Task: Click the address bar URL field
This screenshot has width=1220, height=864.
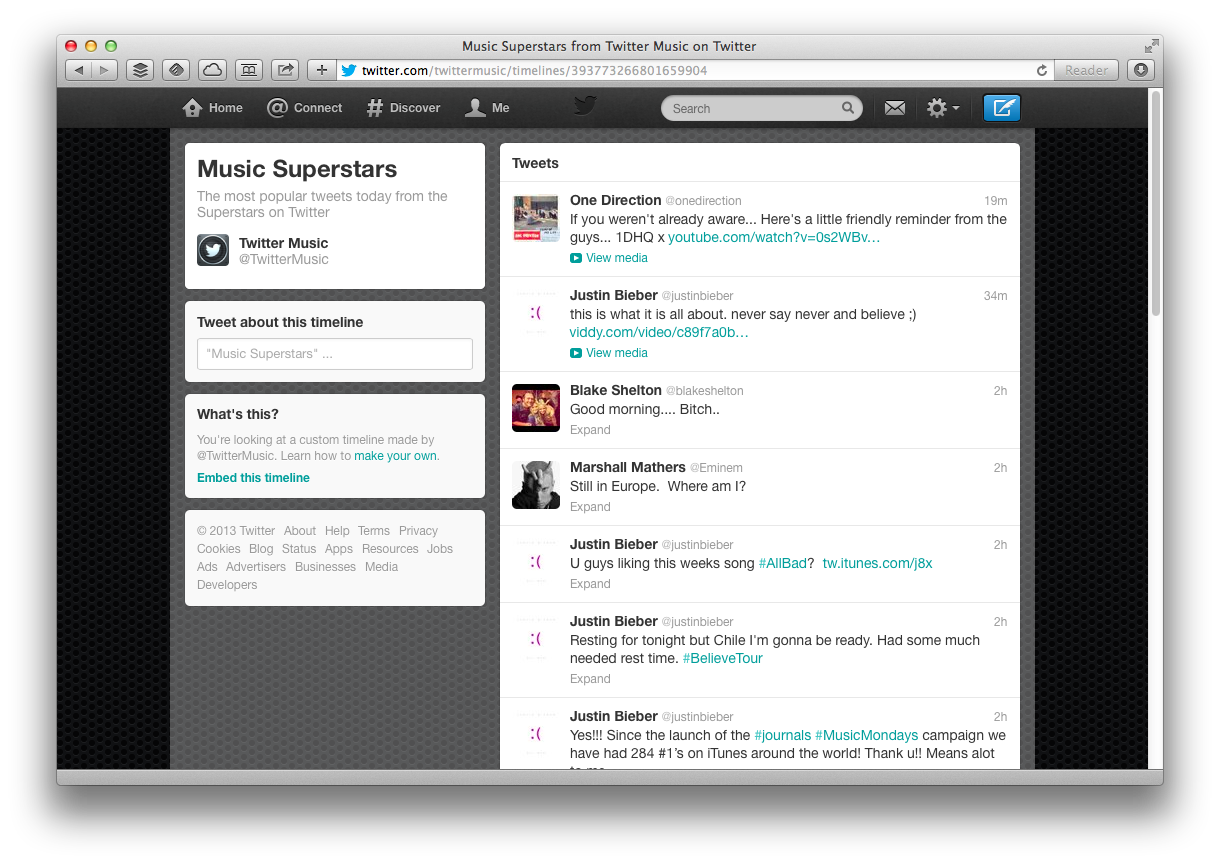Action: click(x=695, y=71)
